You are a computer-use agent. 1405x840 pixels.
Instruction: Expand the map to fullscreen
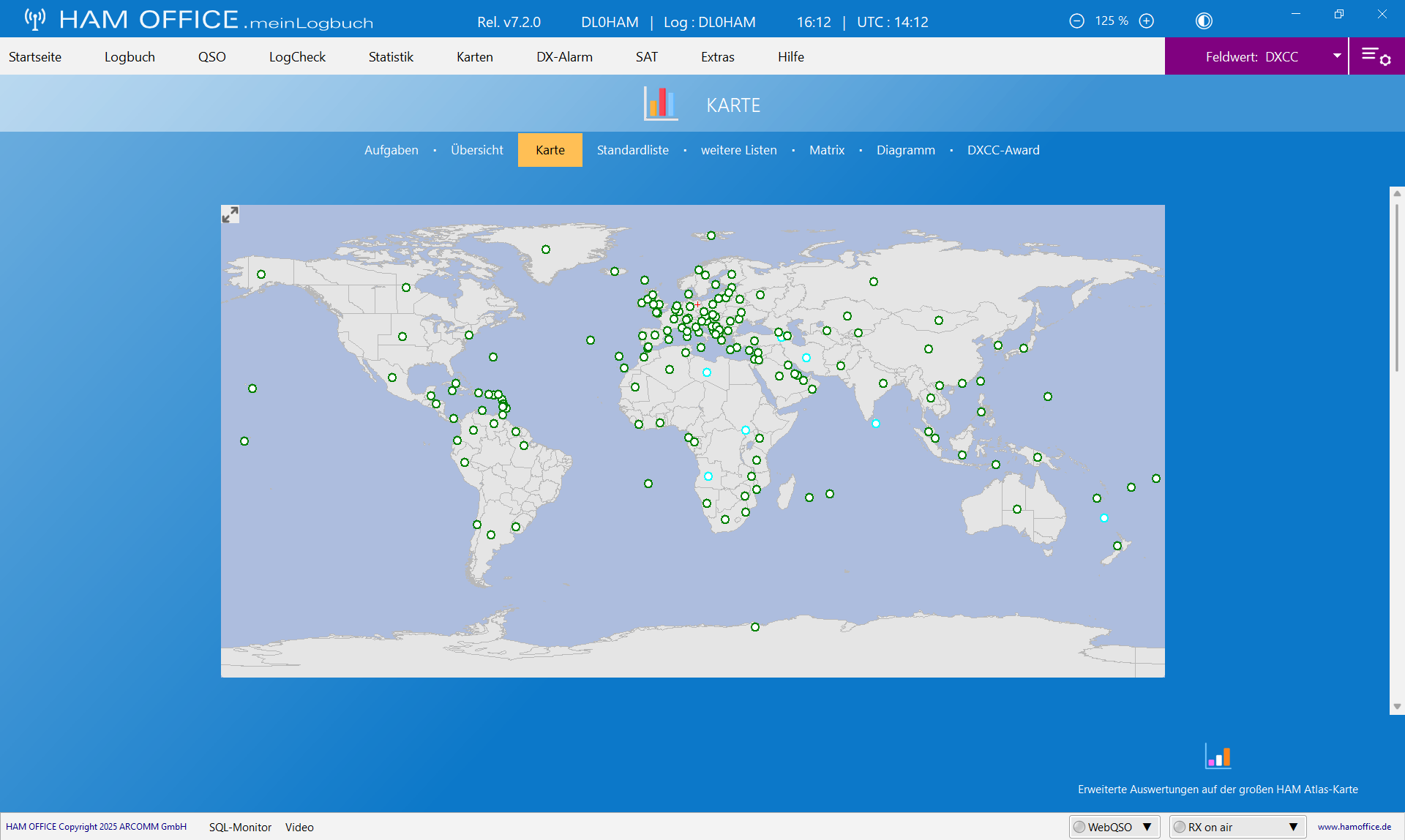(230, 214)
